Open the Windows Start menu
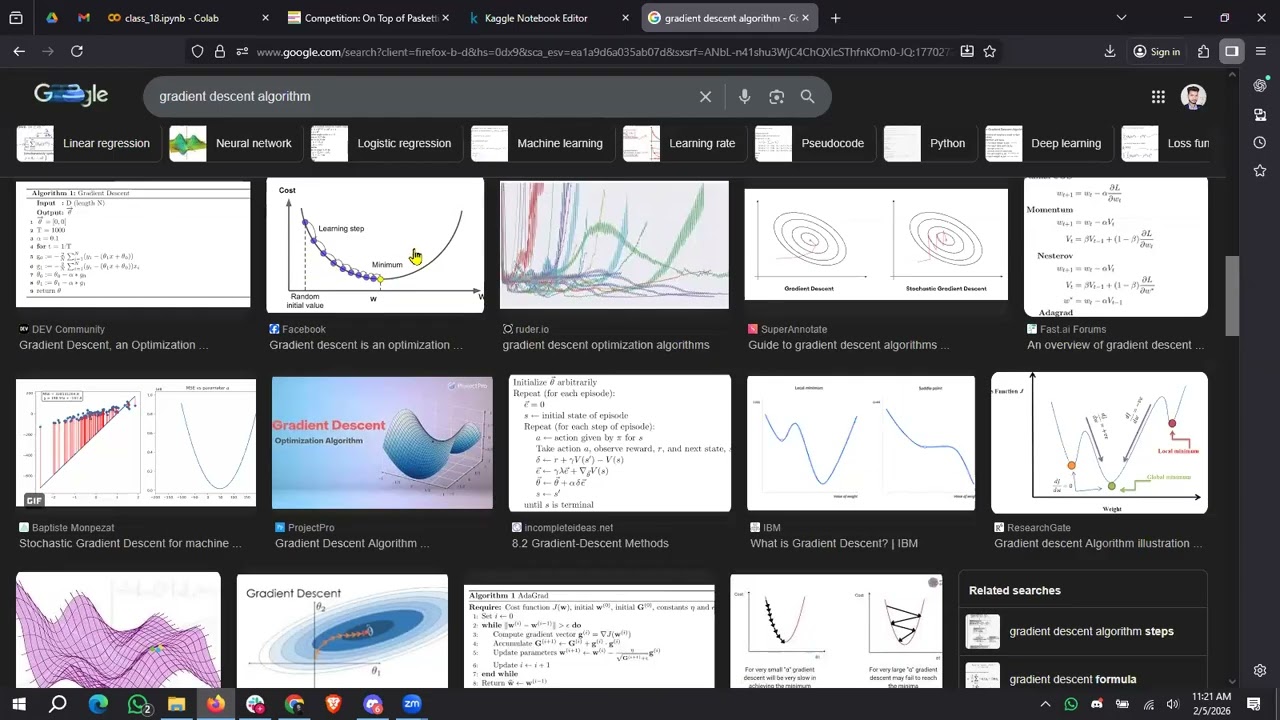1280x720 pixels. pyautogui.click(x=18, y=704)
